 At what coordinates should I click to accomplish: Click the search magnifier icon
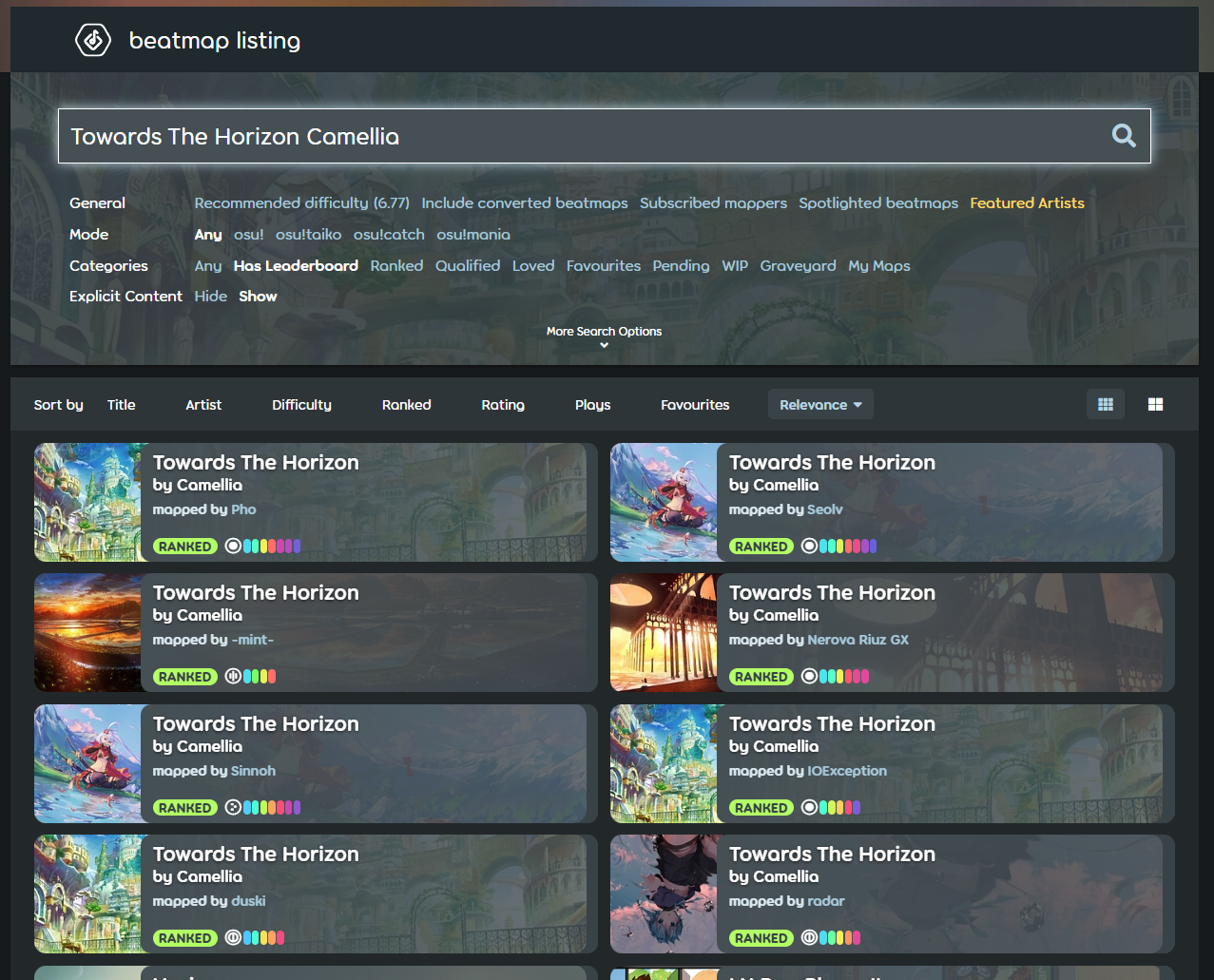point(1124,136)
